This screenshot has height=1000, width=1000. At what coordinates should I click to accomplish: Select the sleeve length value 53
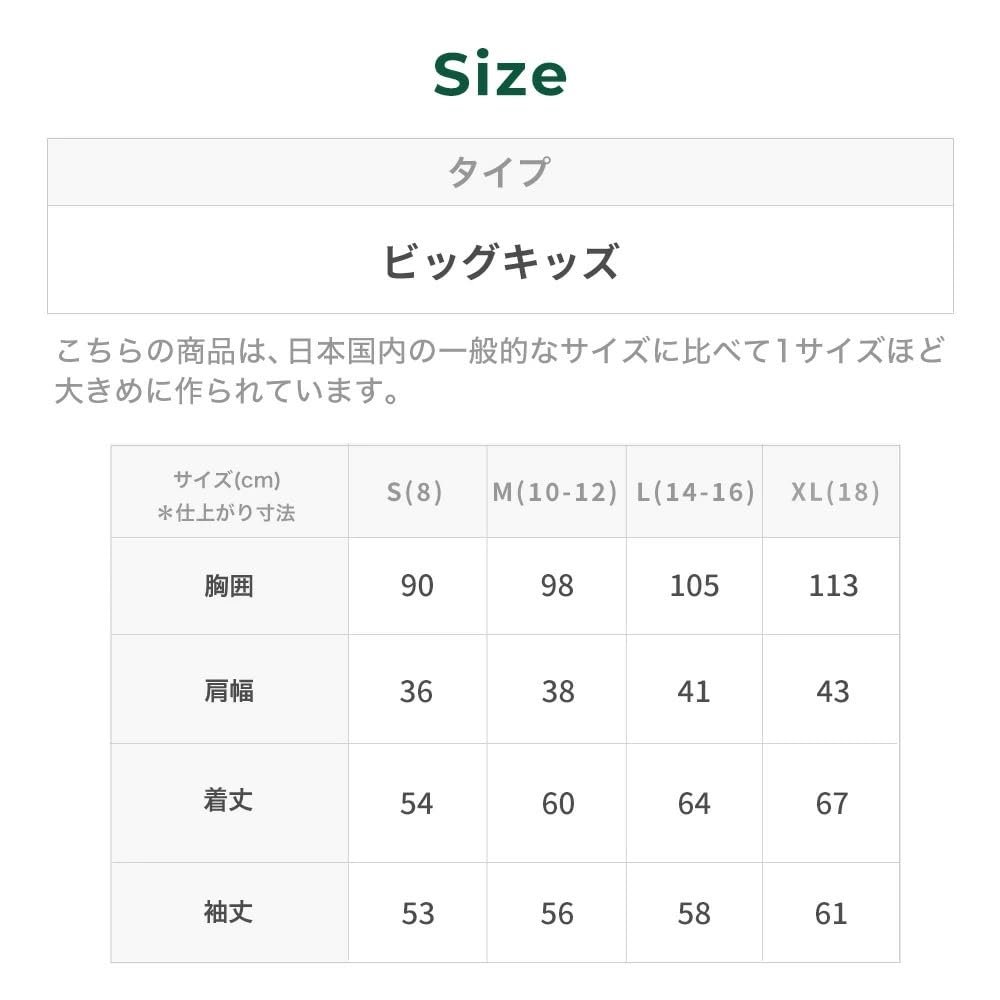tap(417, 913)
